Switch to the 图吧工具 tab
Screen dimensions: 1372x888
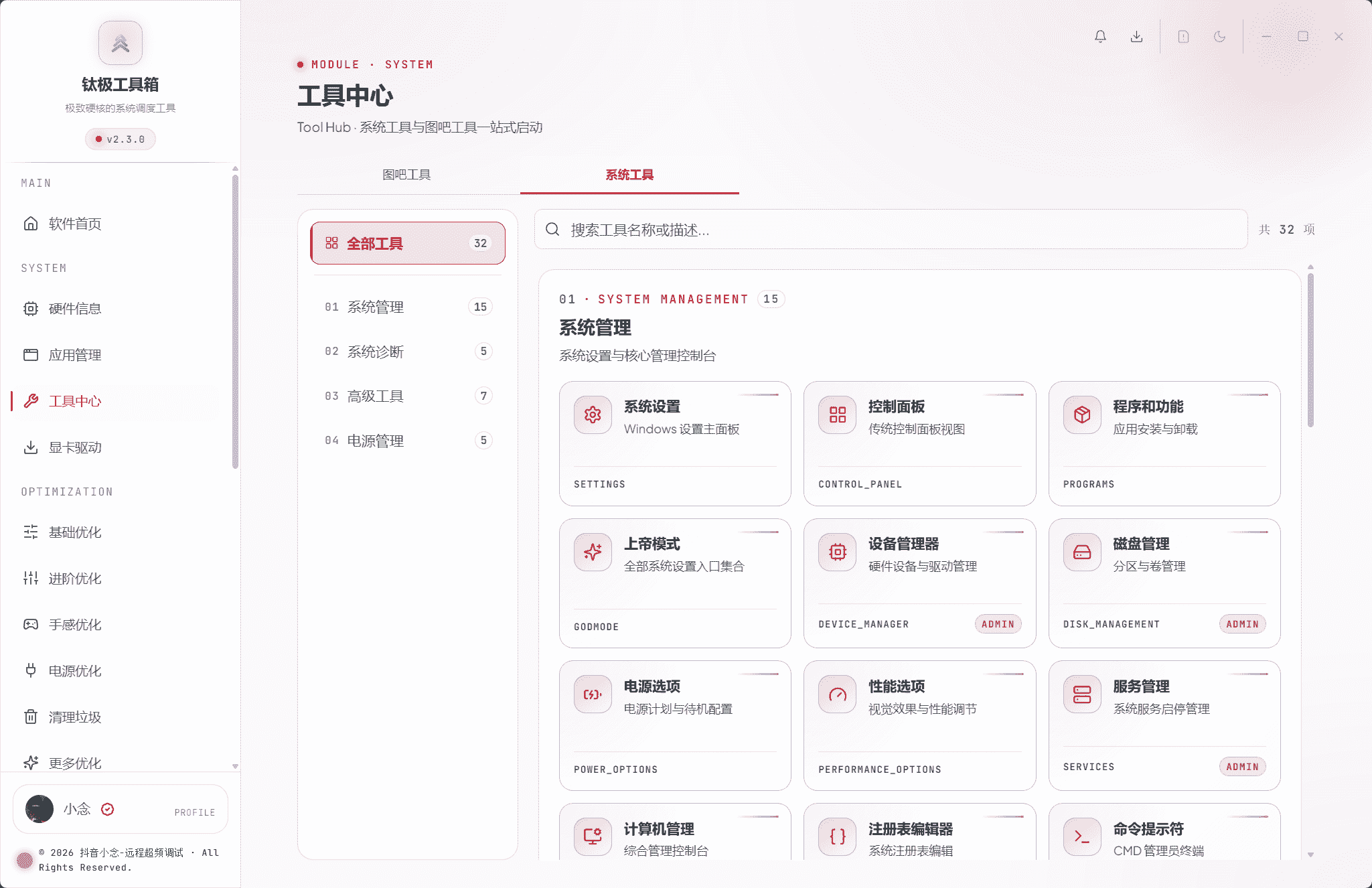point(406,175)
